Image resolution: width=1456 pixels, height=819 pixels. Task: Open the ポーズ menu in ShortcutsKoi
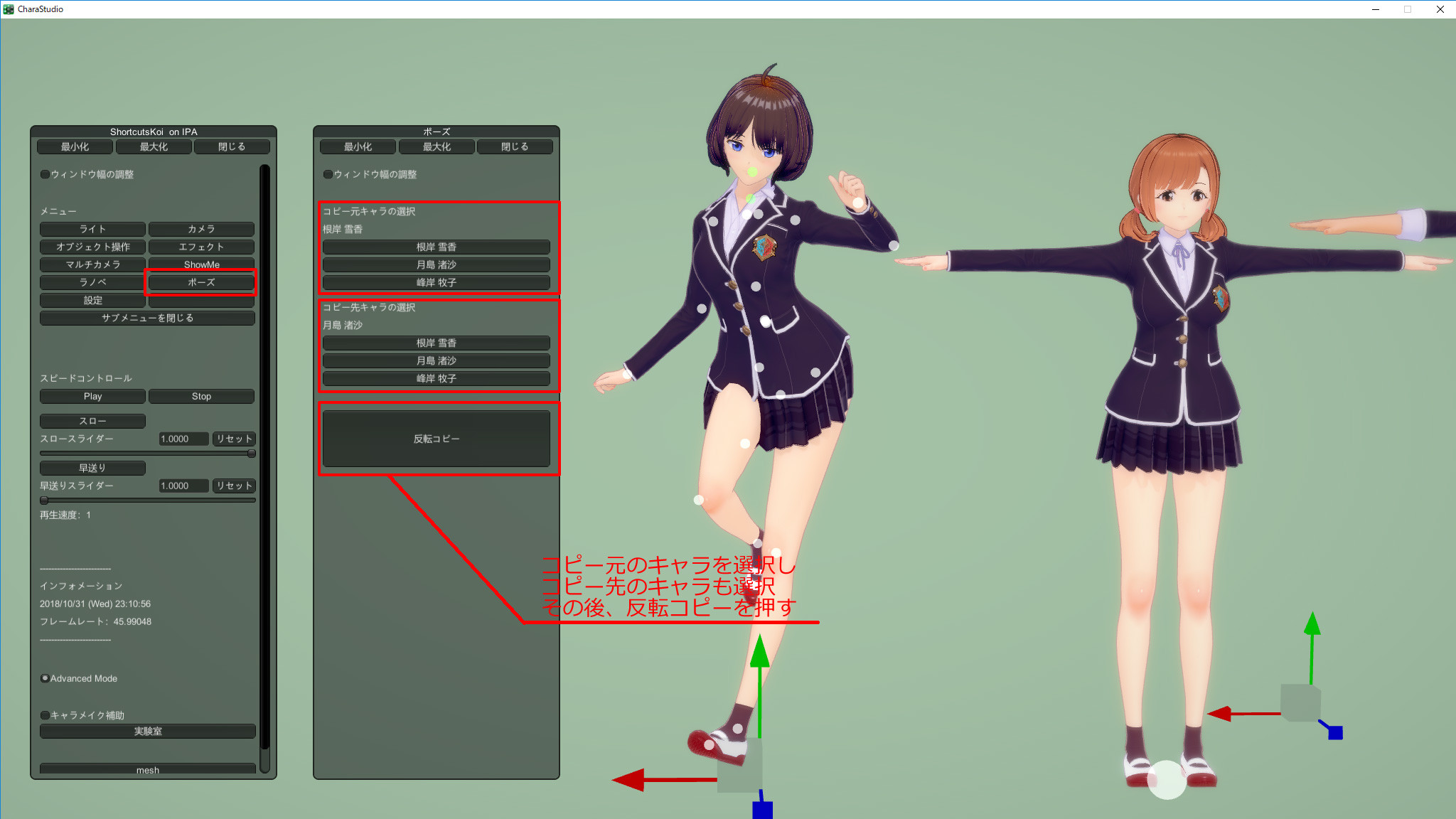[x=201, y=282]
